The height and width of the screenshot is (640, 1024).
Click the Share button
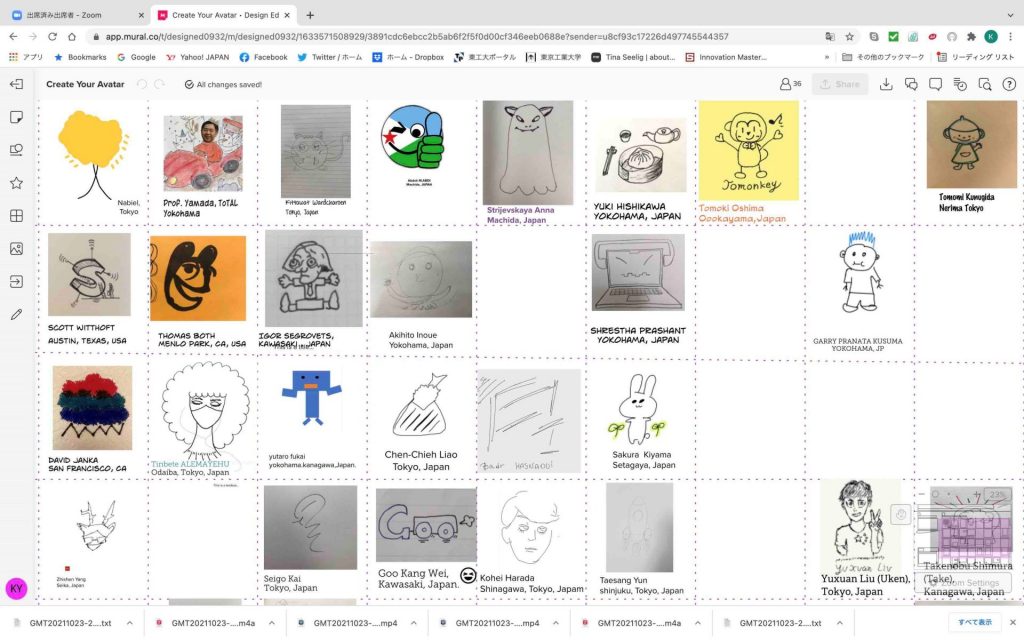[840, 84]
